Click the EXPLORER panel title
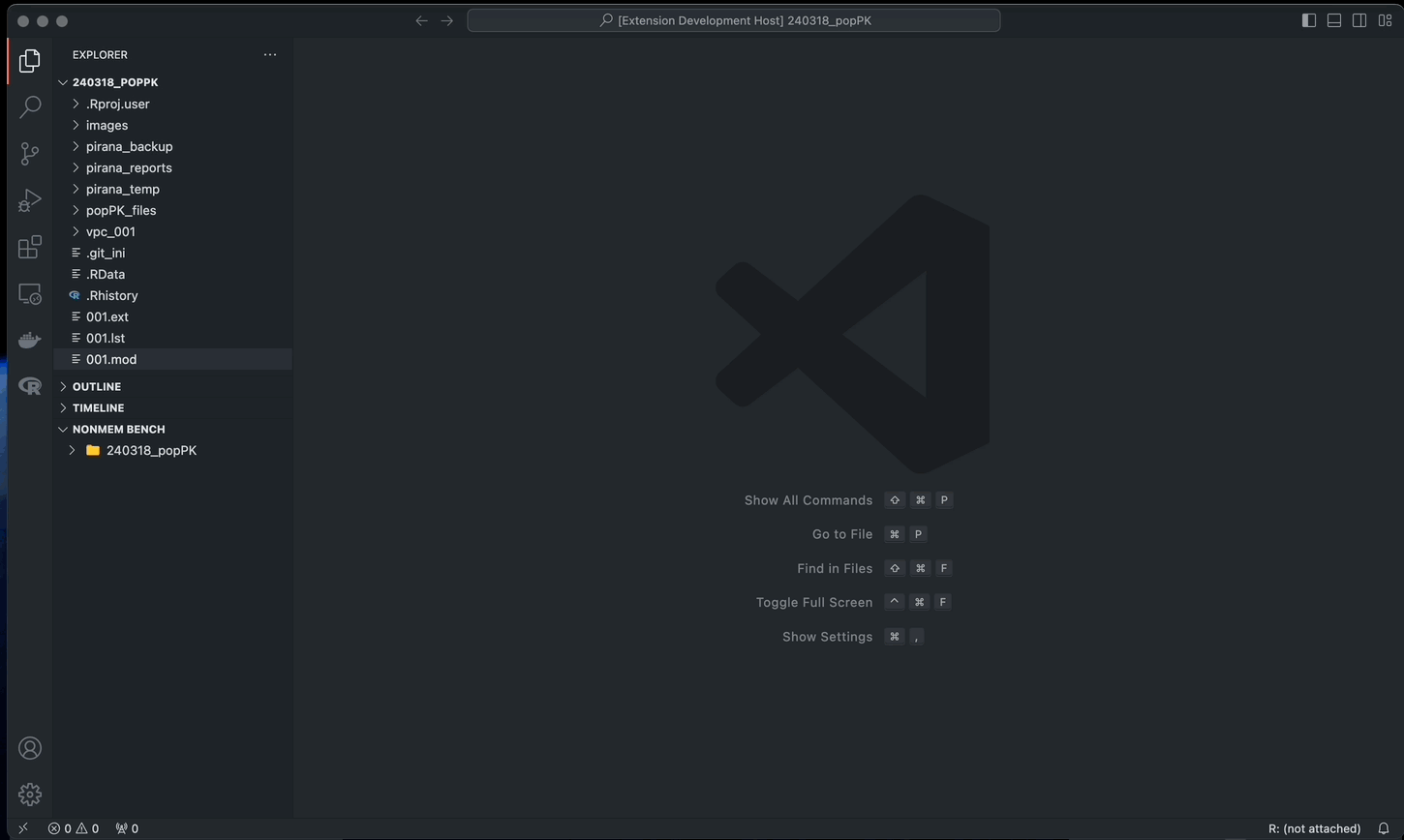Viewport: 1404px width, 840px height. tap(100, 55)
